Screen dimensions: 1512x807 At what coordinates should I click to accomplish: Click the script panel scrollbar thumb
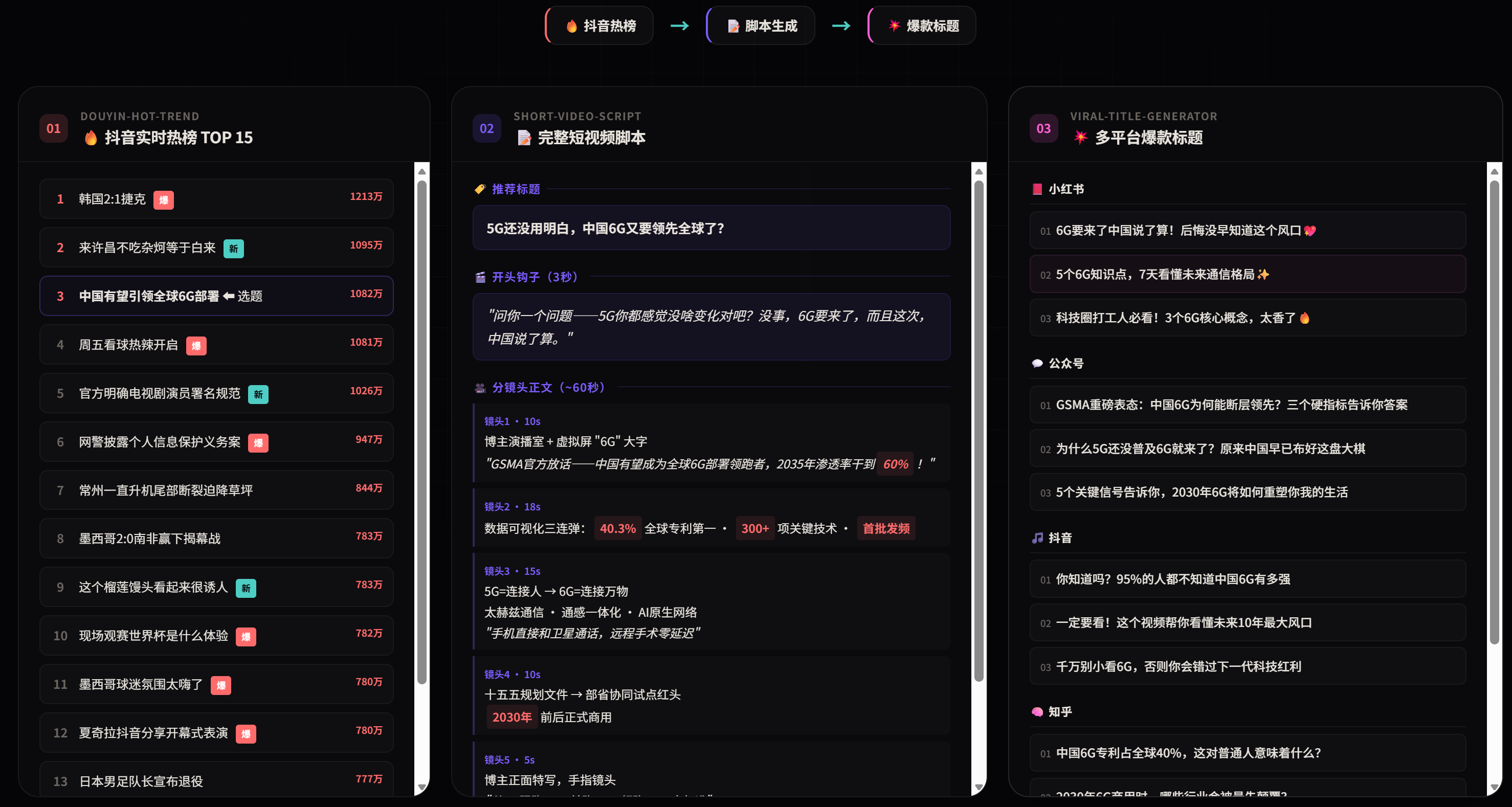[x=979, y=431]
